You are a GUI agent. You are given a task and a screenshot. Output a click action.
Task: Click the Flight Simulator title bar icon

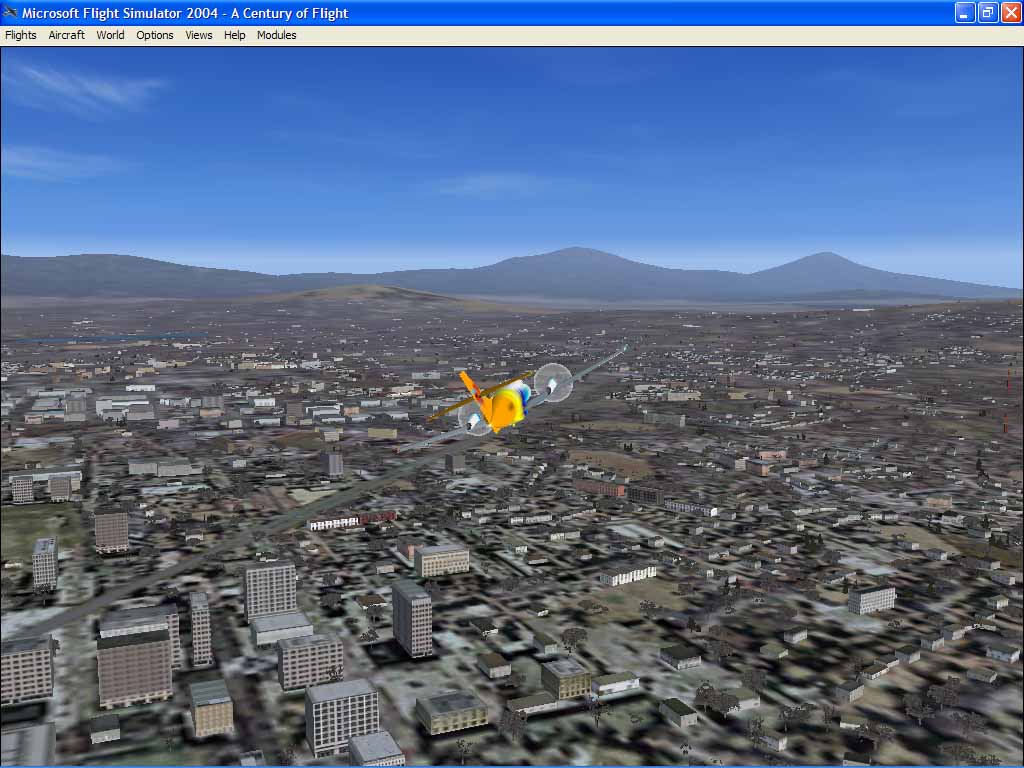coord(10,12)
